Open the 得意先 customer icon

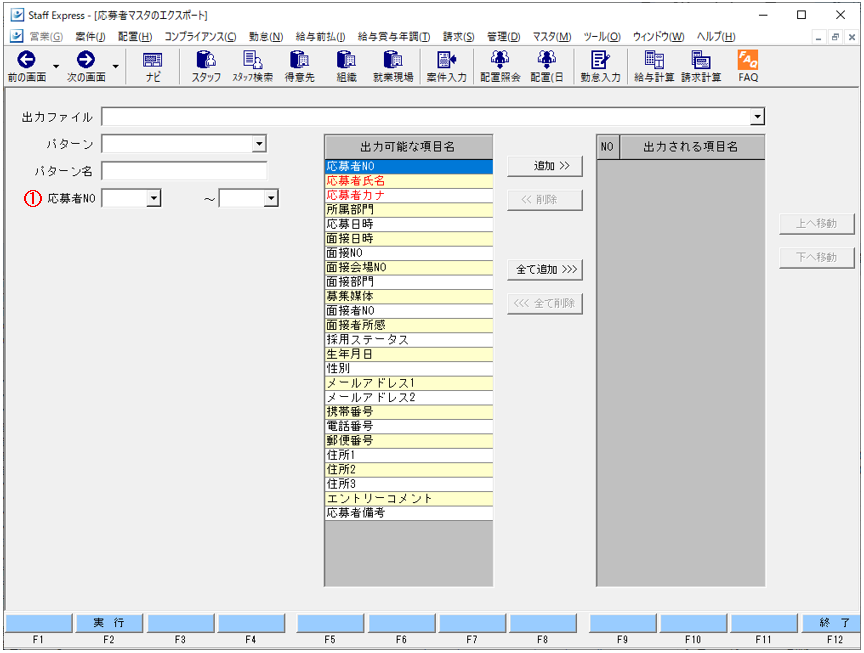299,66
